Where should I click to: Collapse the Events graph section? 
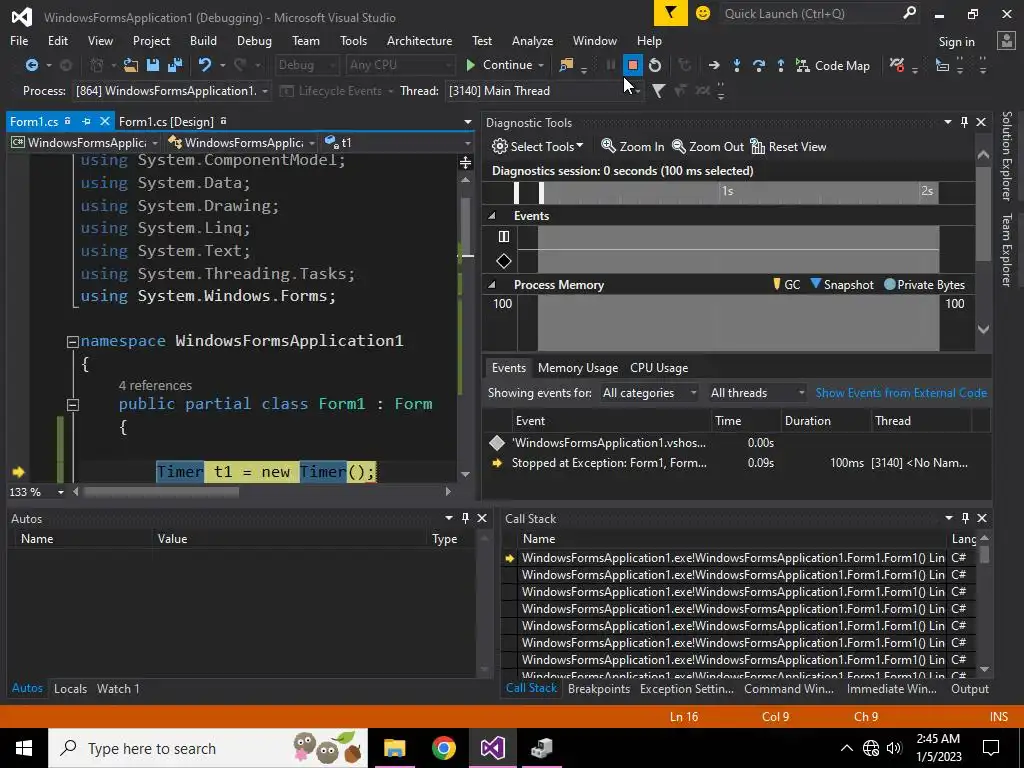(x=492, y=216)
